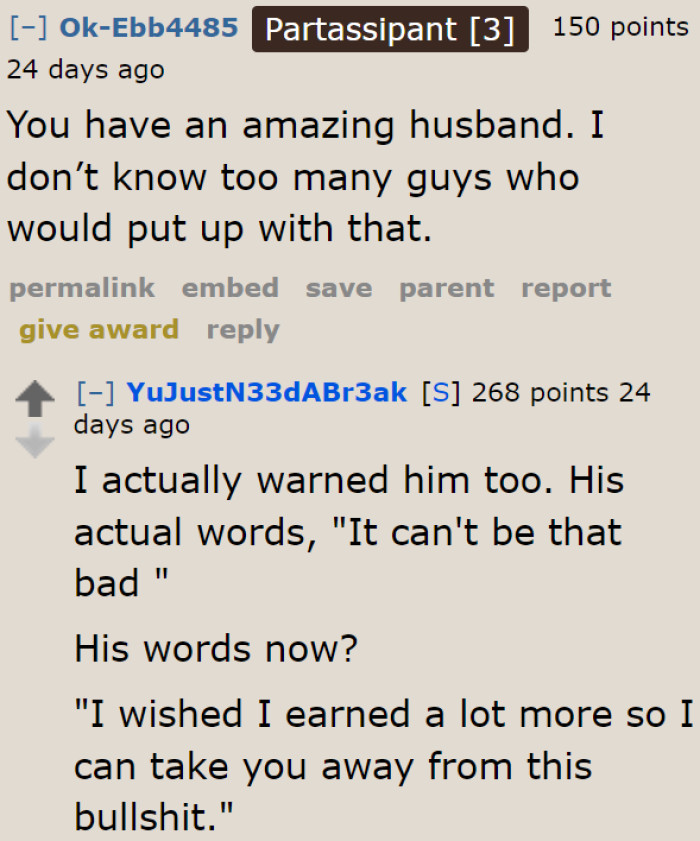Give award to Ok-Ebb4485's comment
Image resolution: width=700 pixels, height=841 pixels.
pos(98,330)
